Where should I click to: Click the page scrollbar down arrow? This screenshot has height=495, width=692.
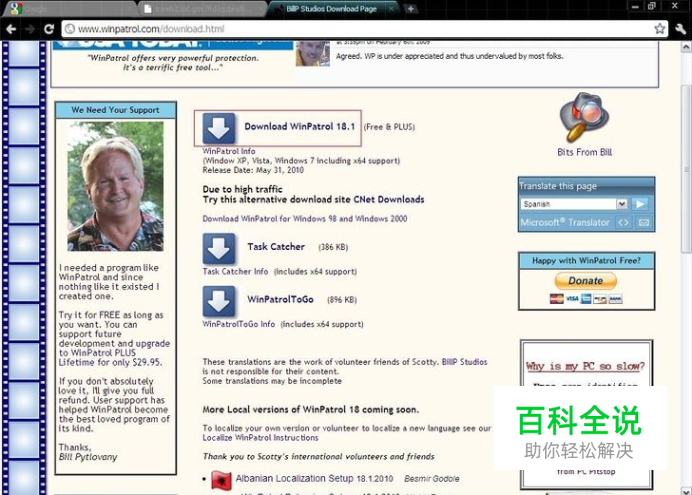pos(686,491)
